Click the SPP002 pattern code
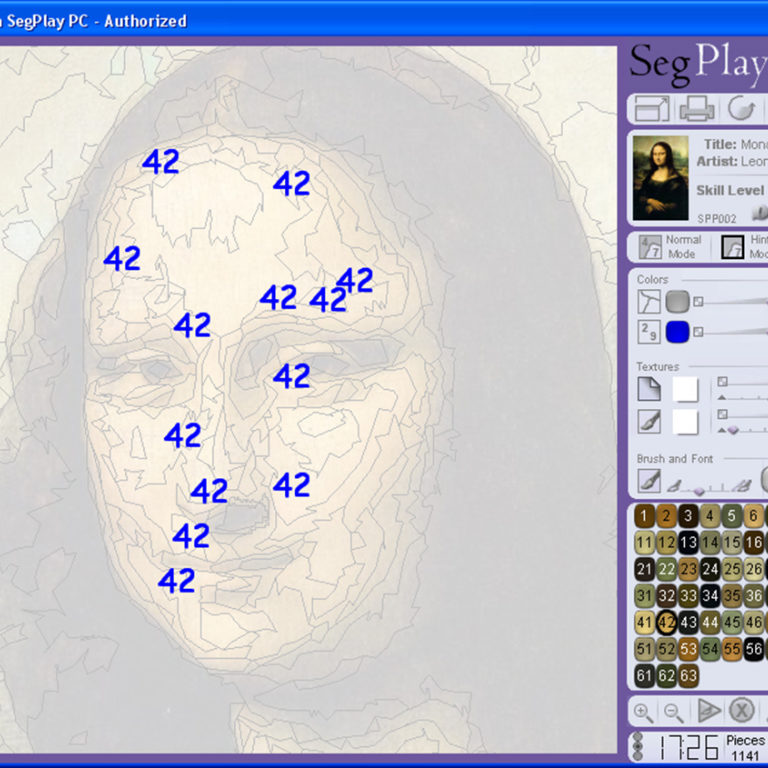Screen dimensions: 768x768 [x=717, y=218]
